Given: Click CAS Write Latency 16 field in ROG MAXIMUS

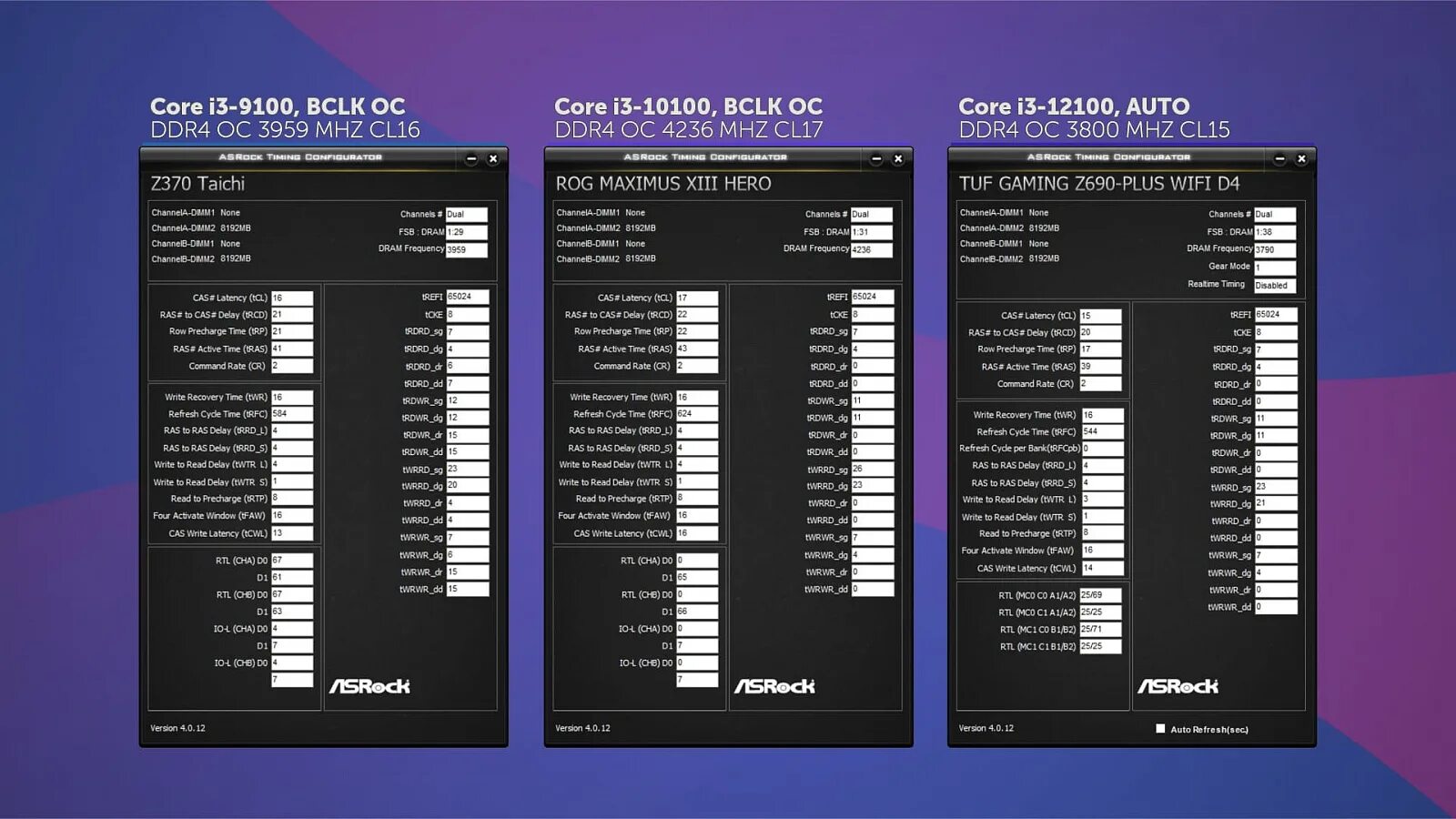Looking at the screenshot, I should [x=697, y=533].
